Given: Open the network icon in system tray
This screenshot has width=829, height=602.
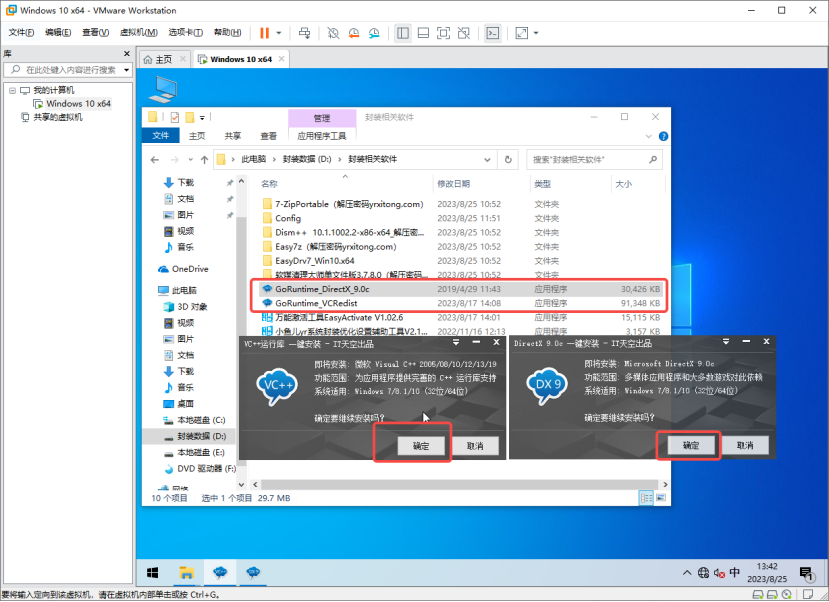Looking at the screenshot, I should (703, 572).
